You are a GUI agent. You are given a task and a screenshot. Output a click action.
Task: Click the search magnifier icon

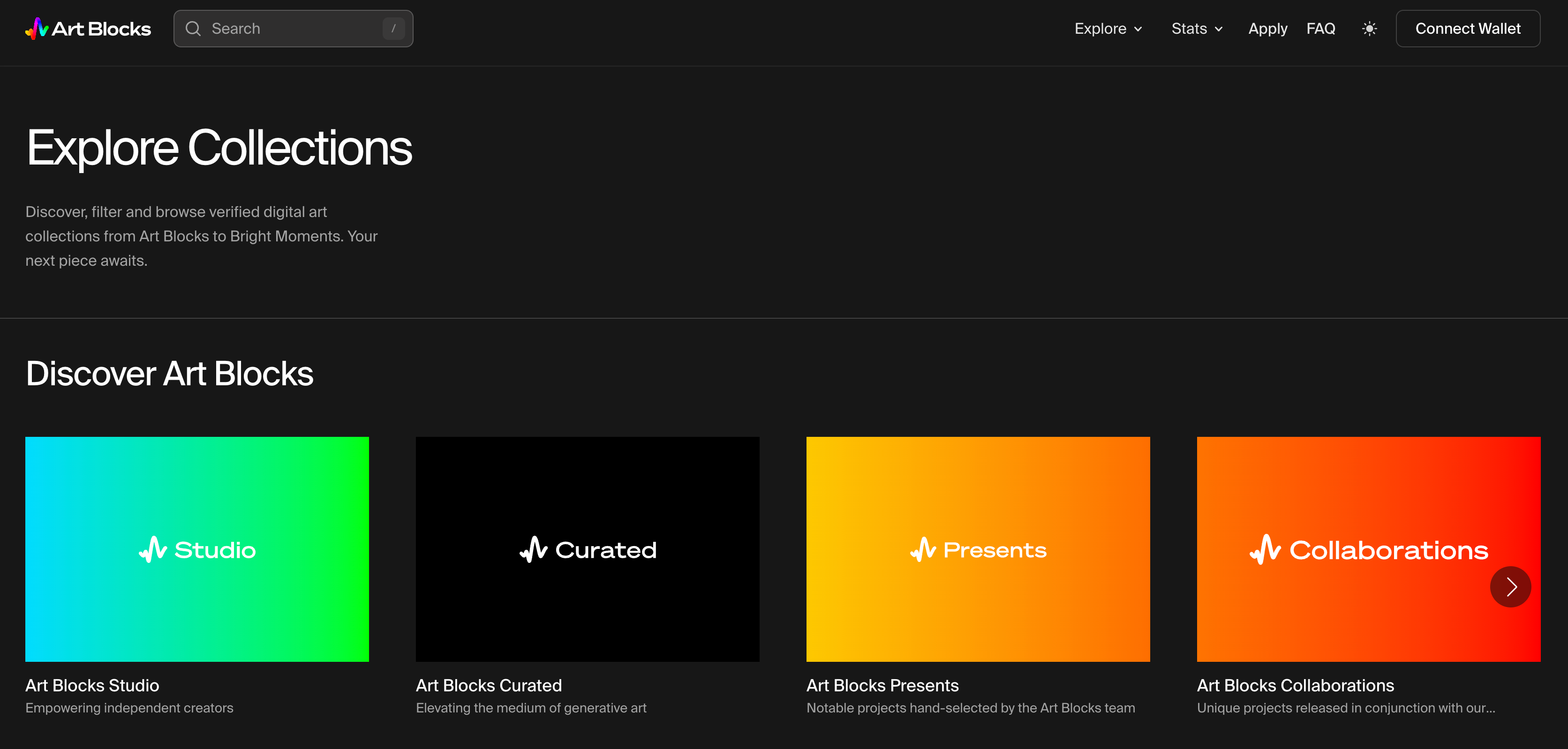click(x=193, y=29)
